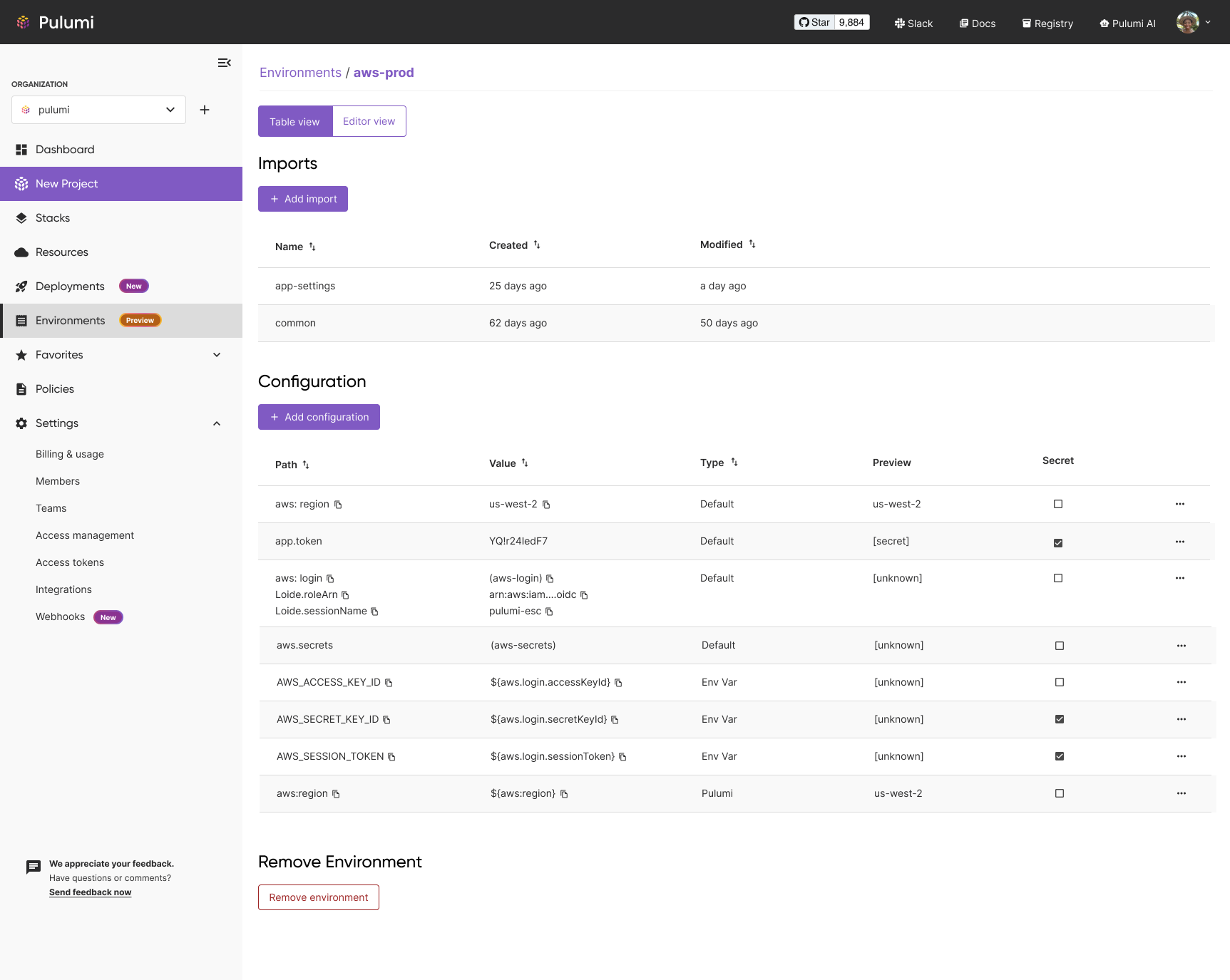Open Webhooks settings

click(61, 617)
